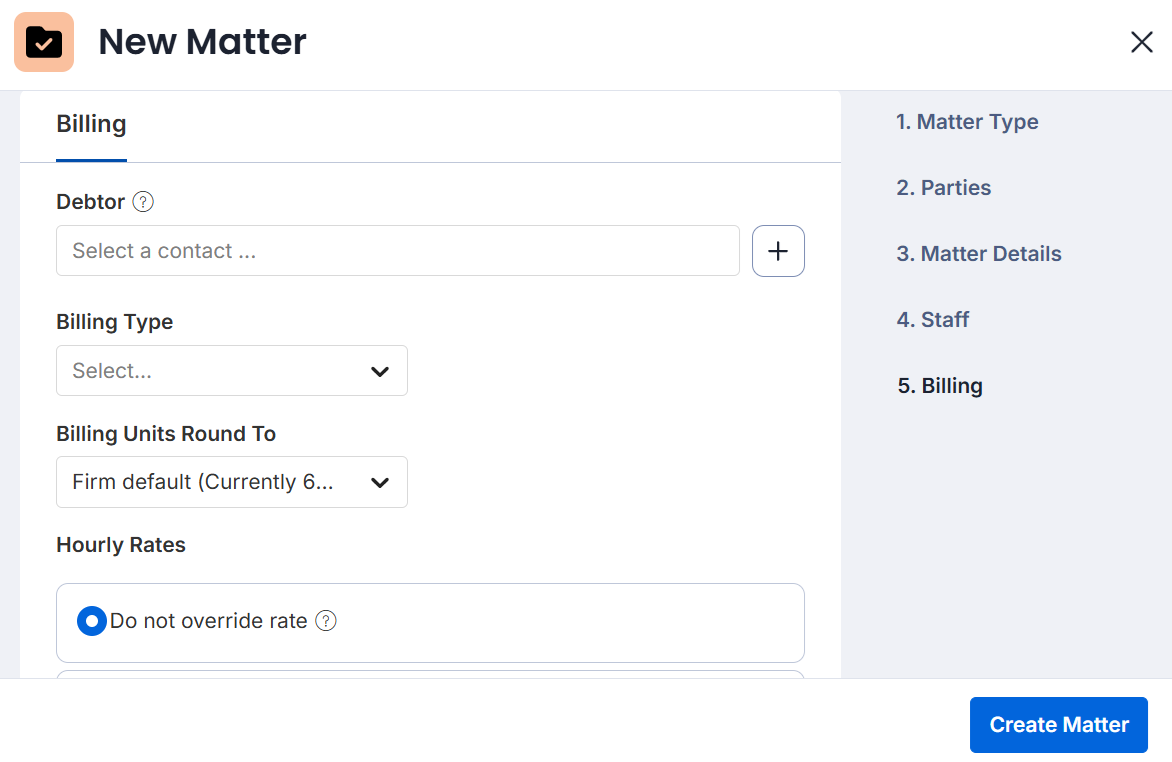Select step 5 Billing in sidebar

[940, 386]
